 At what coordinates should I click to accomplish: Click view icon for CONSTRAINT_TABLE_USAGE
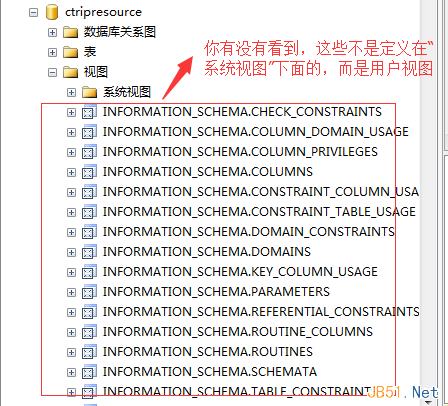pos(89,212)
